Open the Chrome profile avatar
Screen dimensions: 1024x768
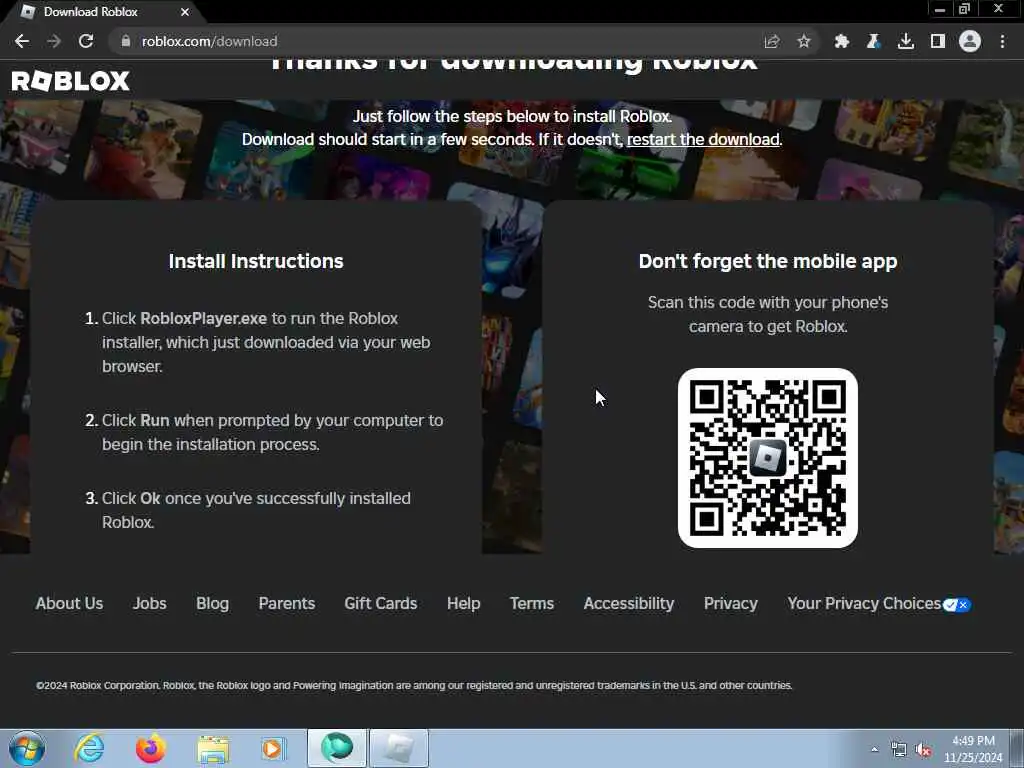tap(970, 41)
